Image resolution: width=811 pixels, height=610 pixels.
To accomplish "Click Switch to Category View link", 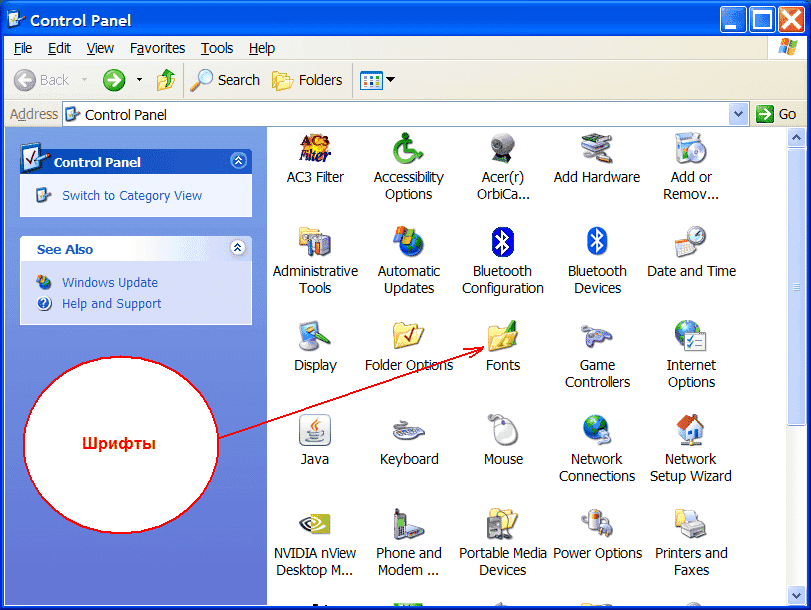I will tap(132, 196).
